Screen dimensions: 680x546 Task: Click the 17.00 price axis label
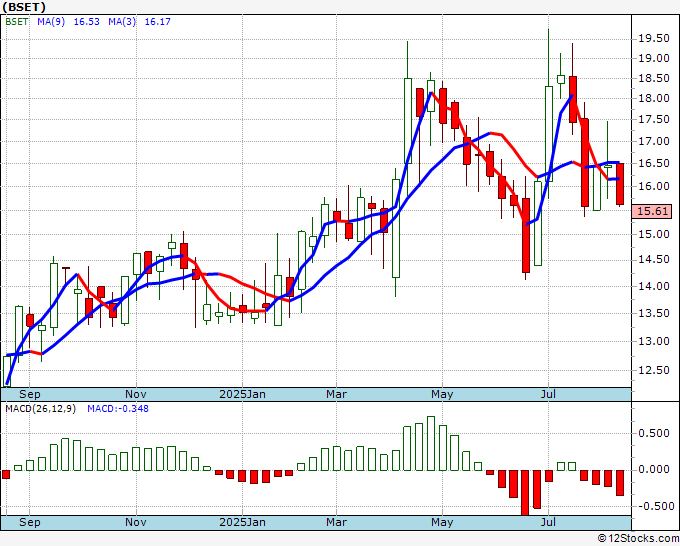tap(654, 141)
